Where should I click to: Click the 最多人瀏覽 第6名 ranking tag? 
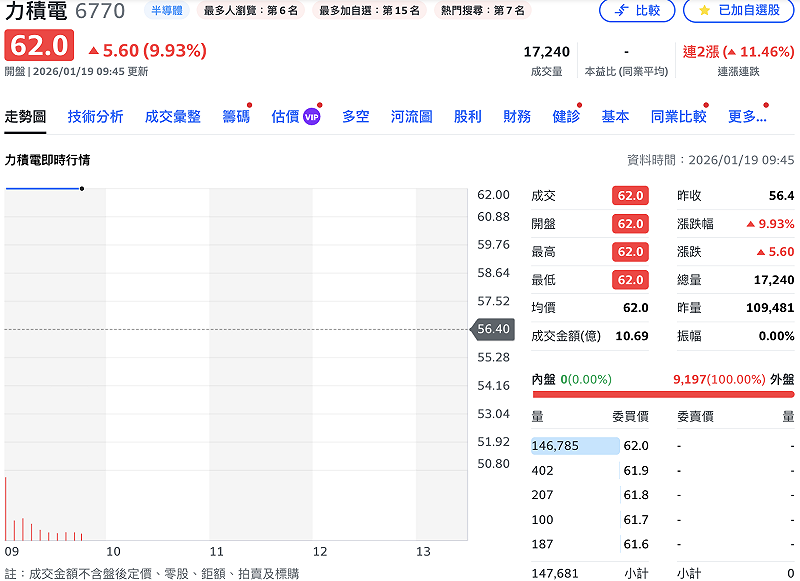tap(250, 11)
